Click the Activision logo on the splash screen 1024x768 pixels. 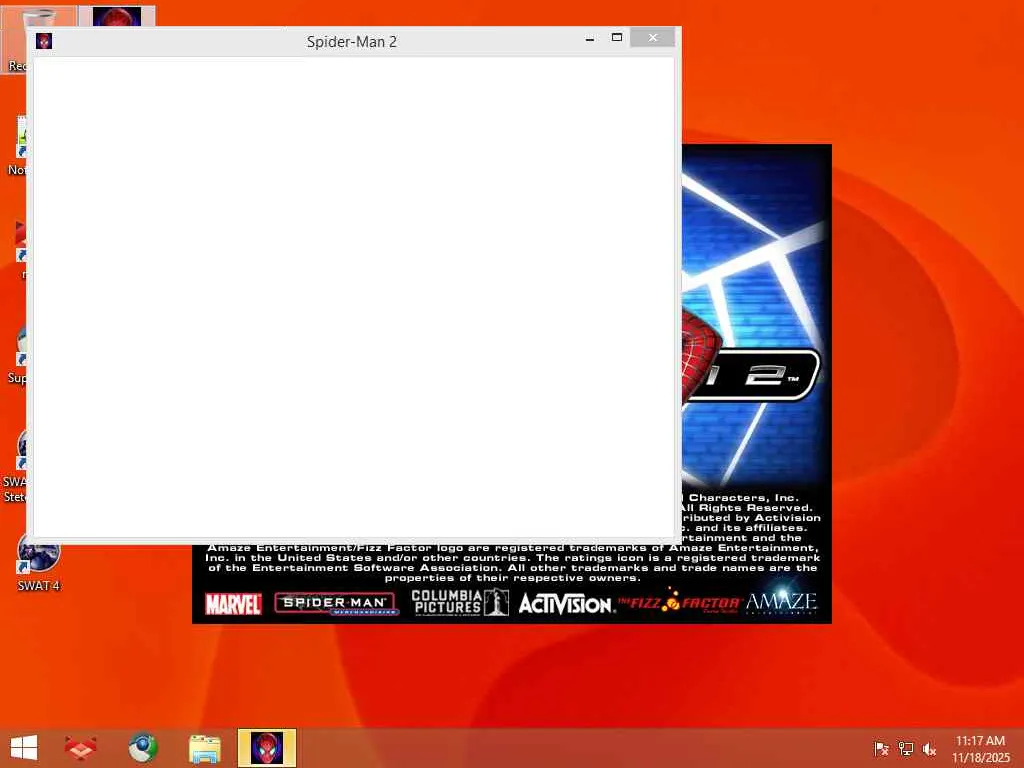566,603
